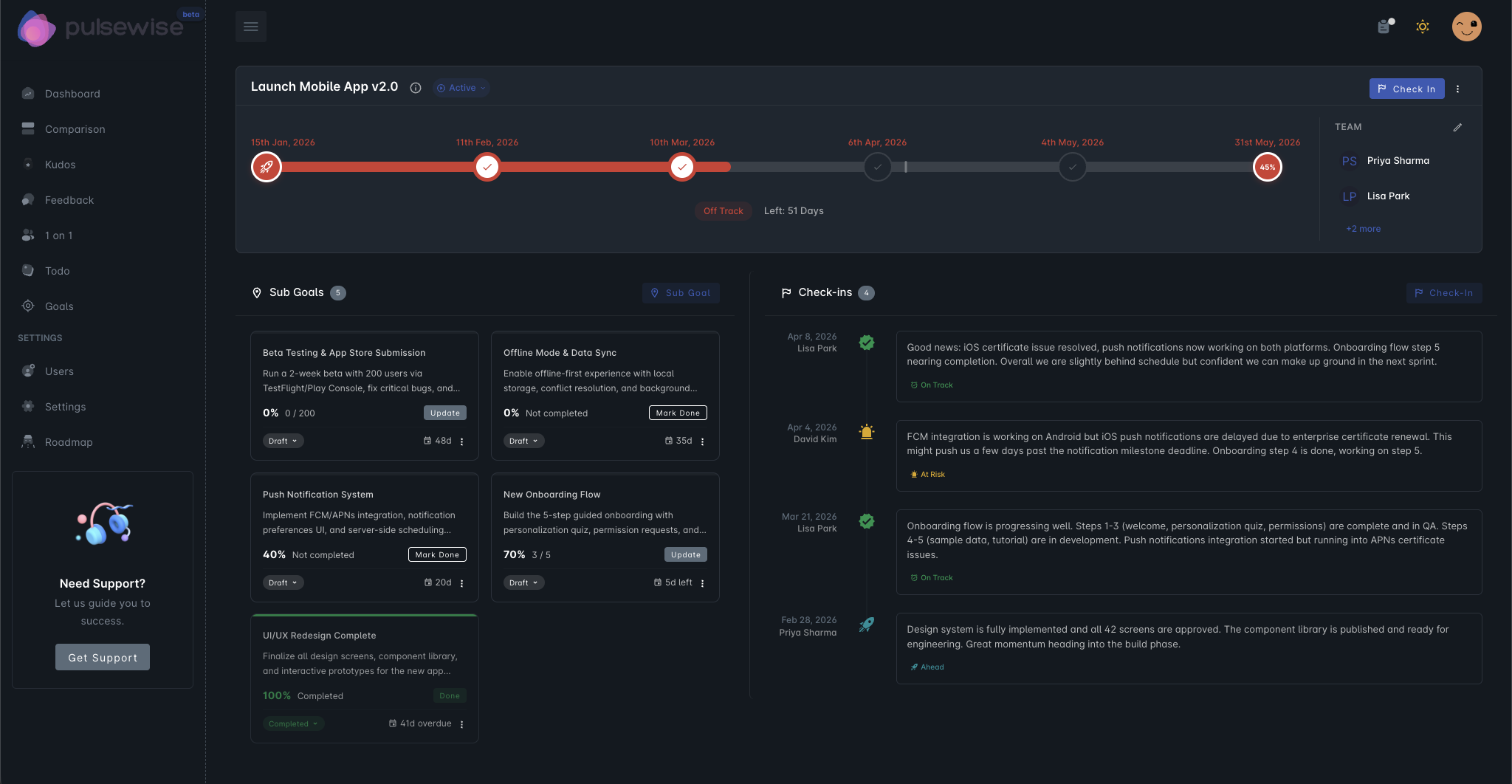Screen dimensions: 1512x784
Task: Mark Done the Push Notification System goal
Action: coord(436,554)
